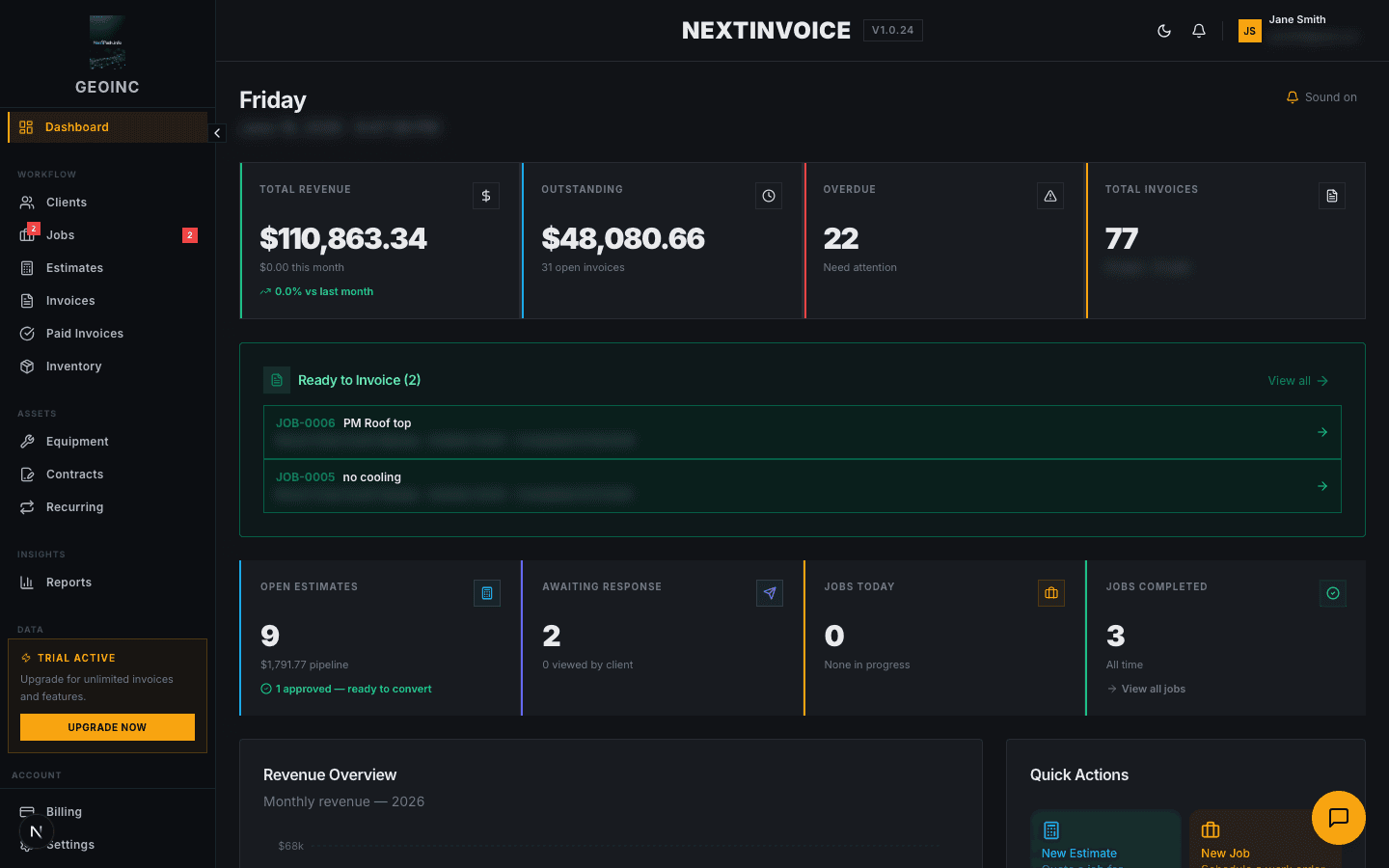
Task: Open the Dashboard menu item
Action: 107,127
